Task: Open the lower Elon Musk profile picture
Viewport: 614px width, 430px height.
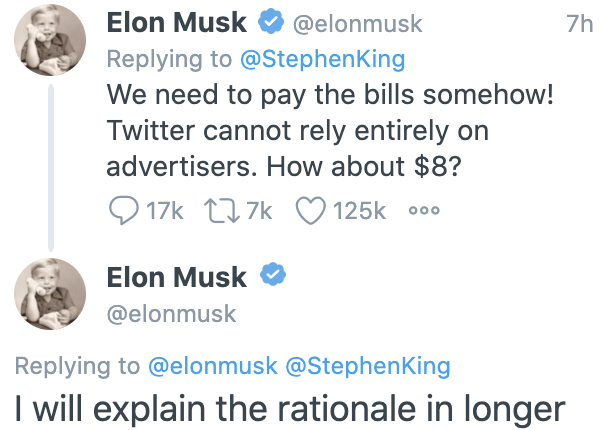Action: (49, 293)
